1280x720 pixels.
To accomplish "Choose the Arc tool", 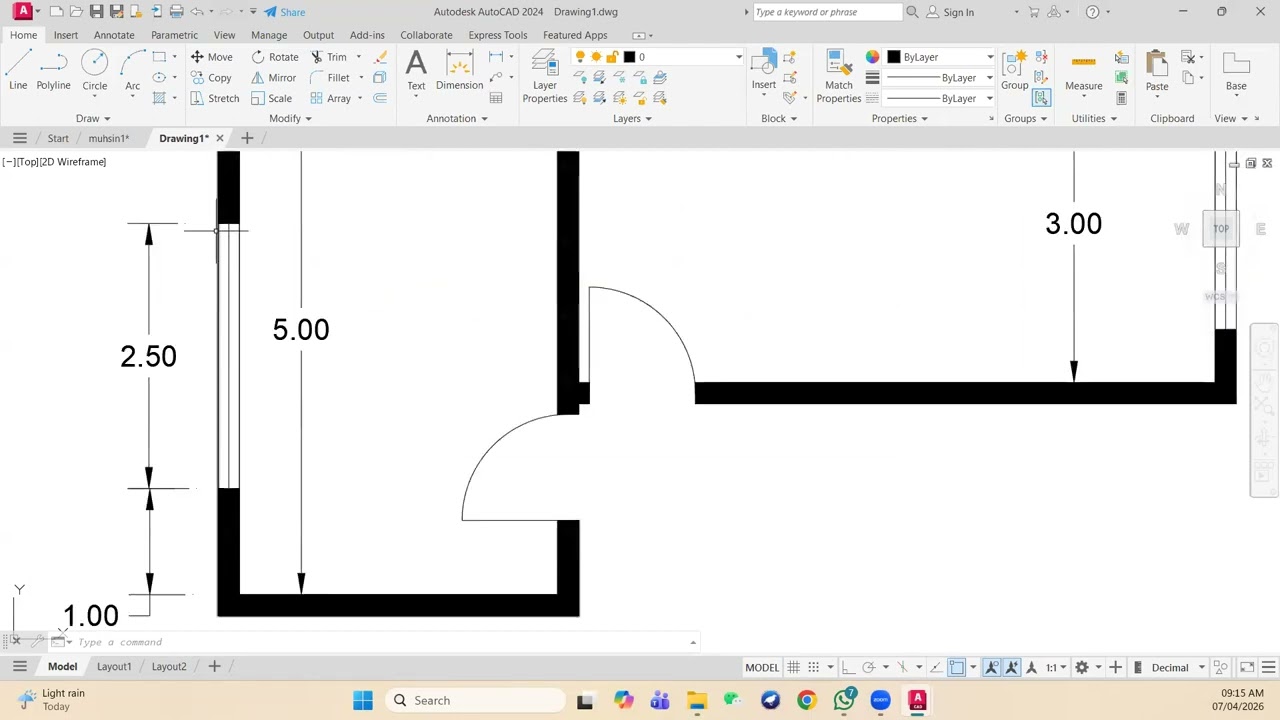I will pyautogui.click(x=133, y=72).
